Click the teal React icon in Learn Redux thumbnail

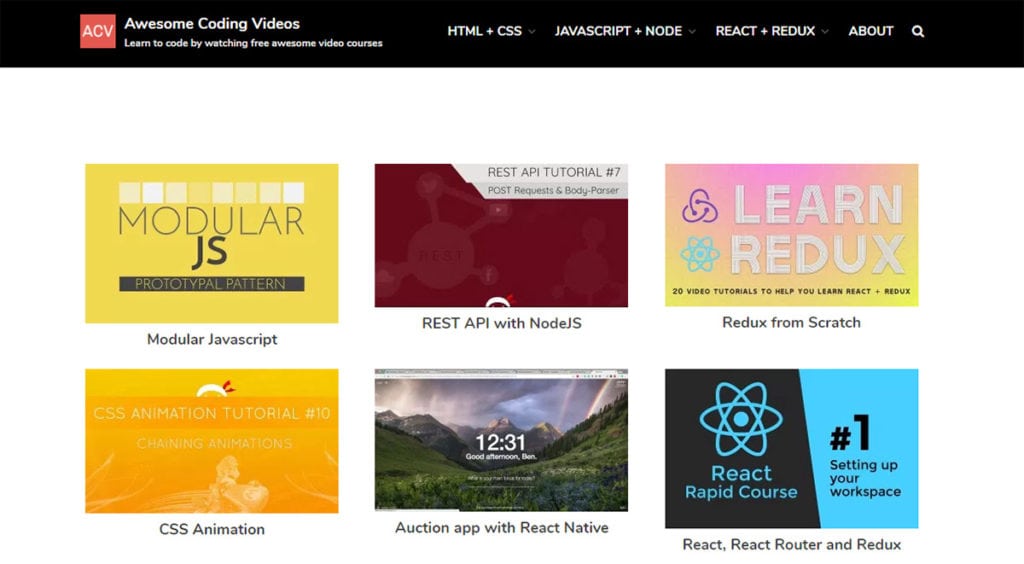(700, 254)
